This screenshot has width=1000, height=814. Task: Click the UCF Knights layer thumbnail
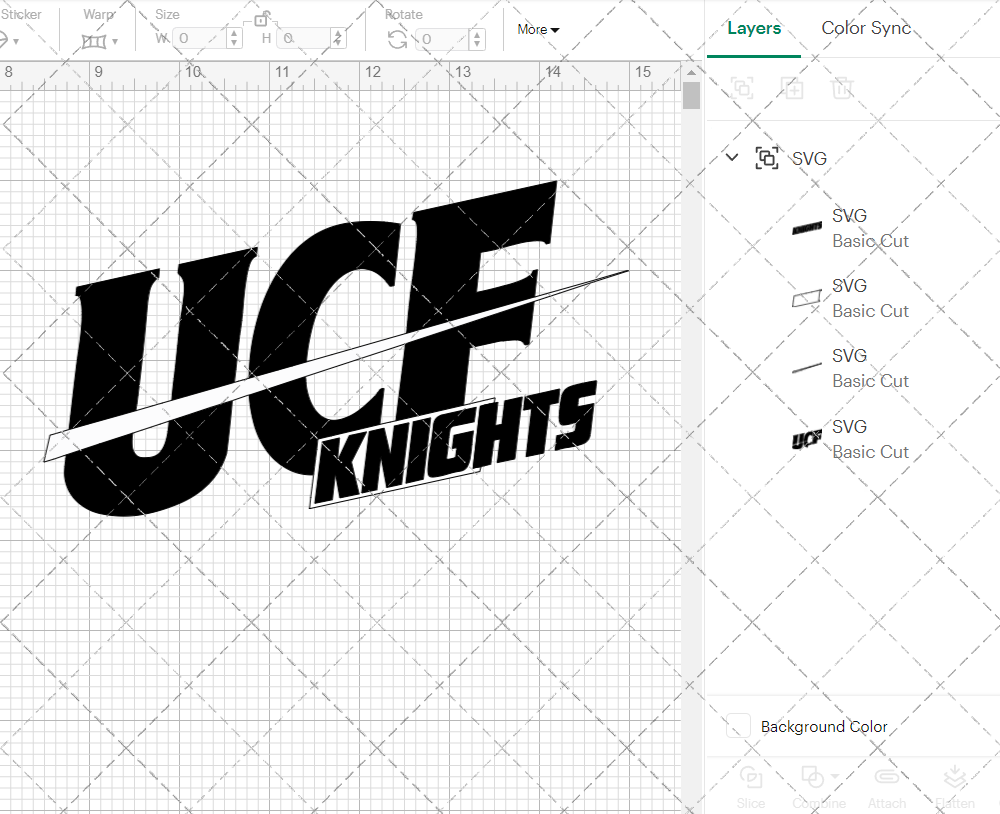coord(806,438)
